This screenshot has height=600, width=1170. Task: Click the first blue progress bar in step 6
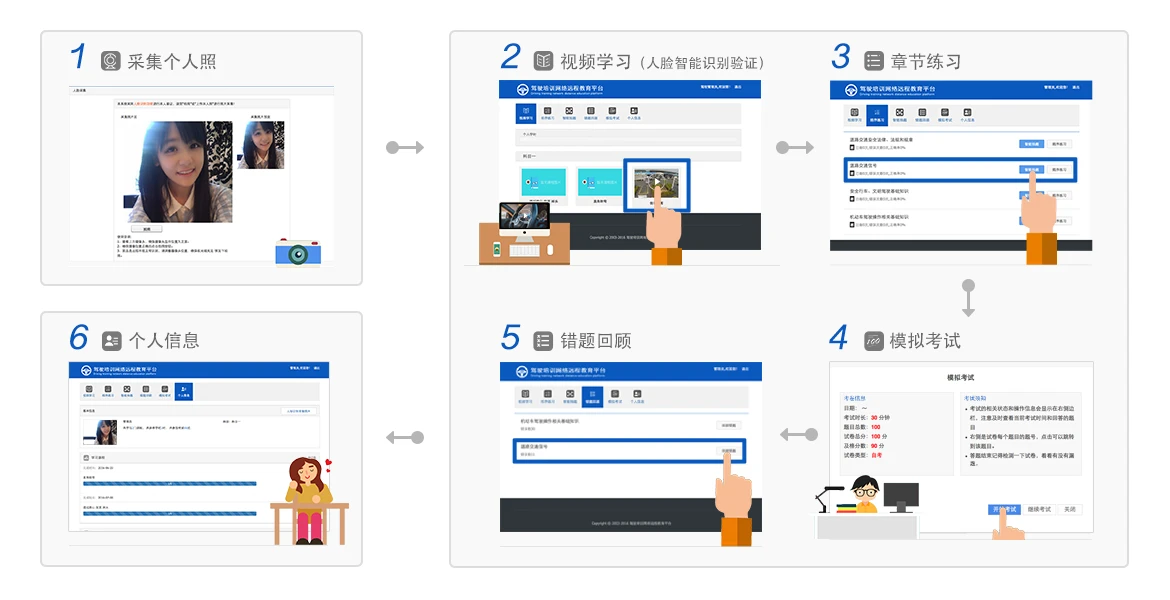coord(169,484)
